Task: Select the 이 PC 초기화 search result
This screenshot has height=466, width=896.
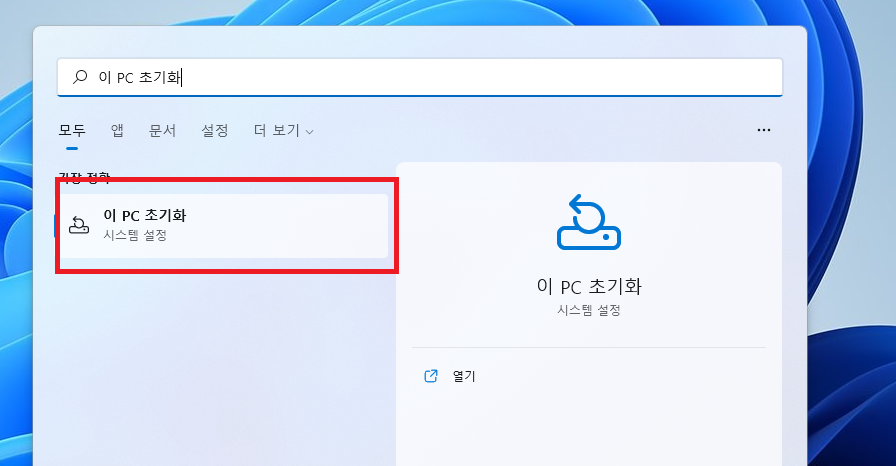Action: [x=222, y=225]
